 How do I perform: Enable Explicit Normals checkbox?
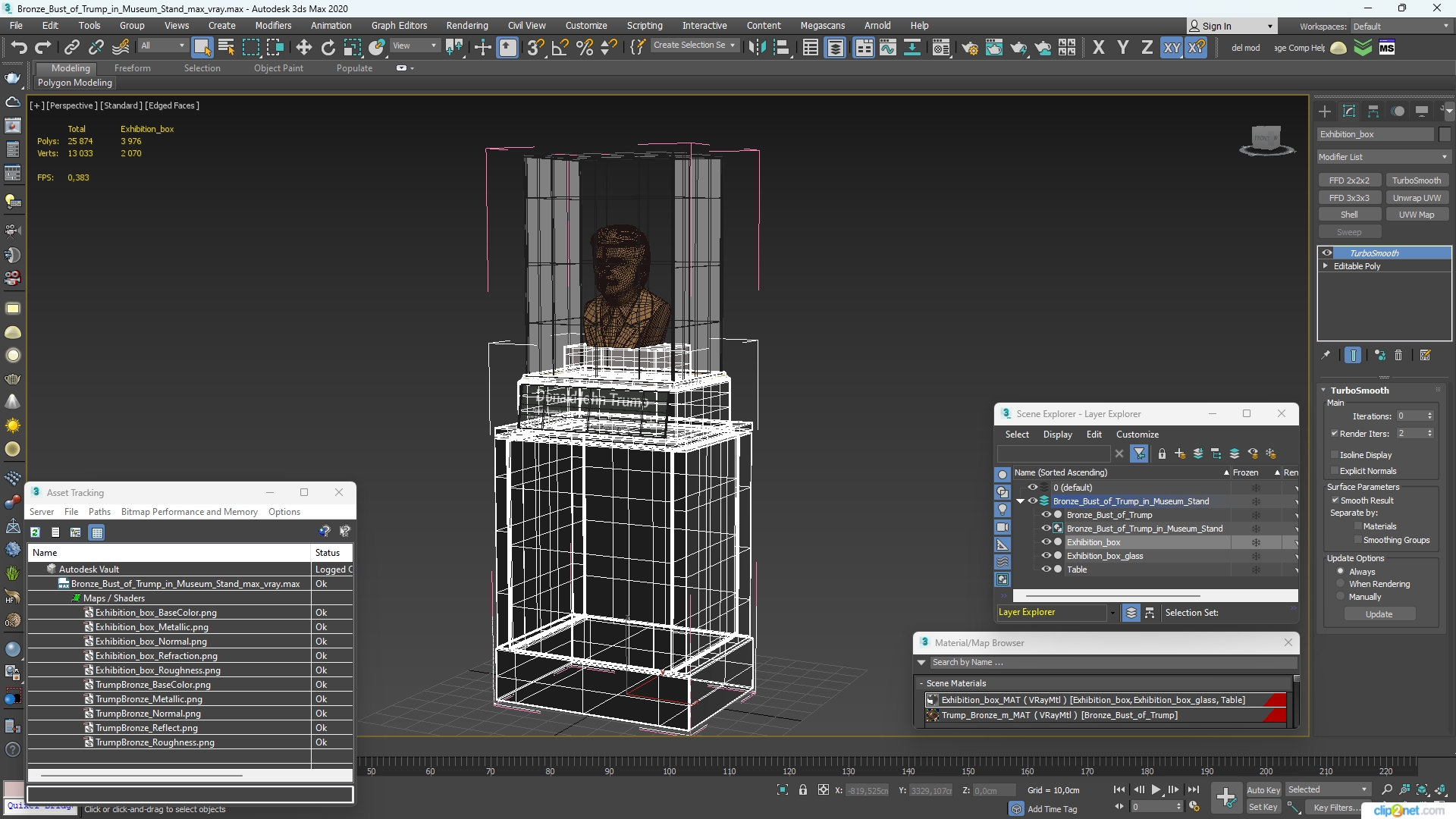pyautogui.click(x=1335, y=471)
